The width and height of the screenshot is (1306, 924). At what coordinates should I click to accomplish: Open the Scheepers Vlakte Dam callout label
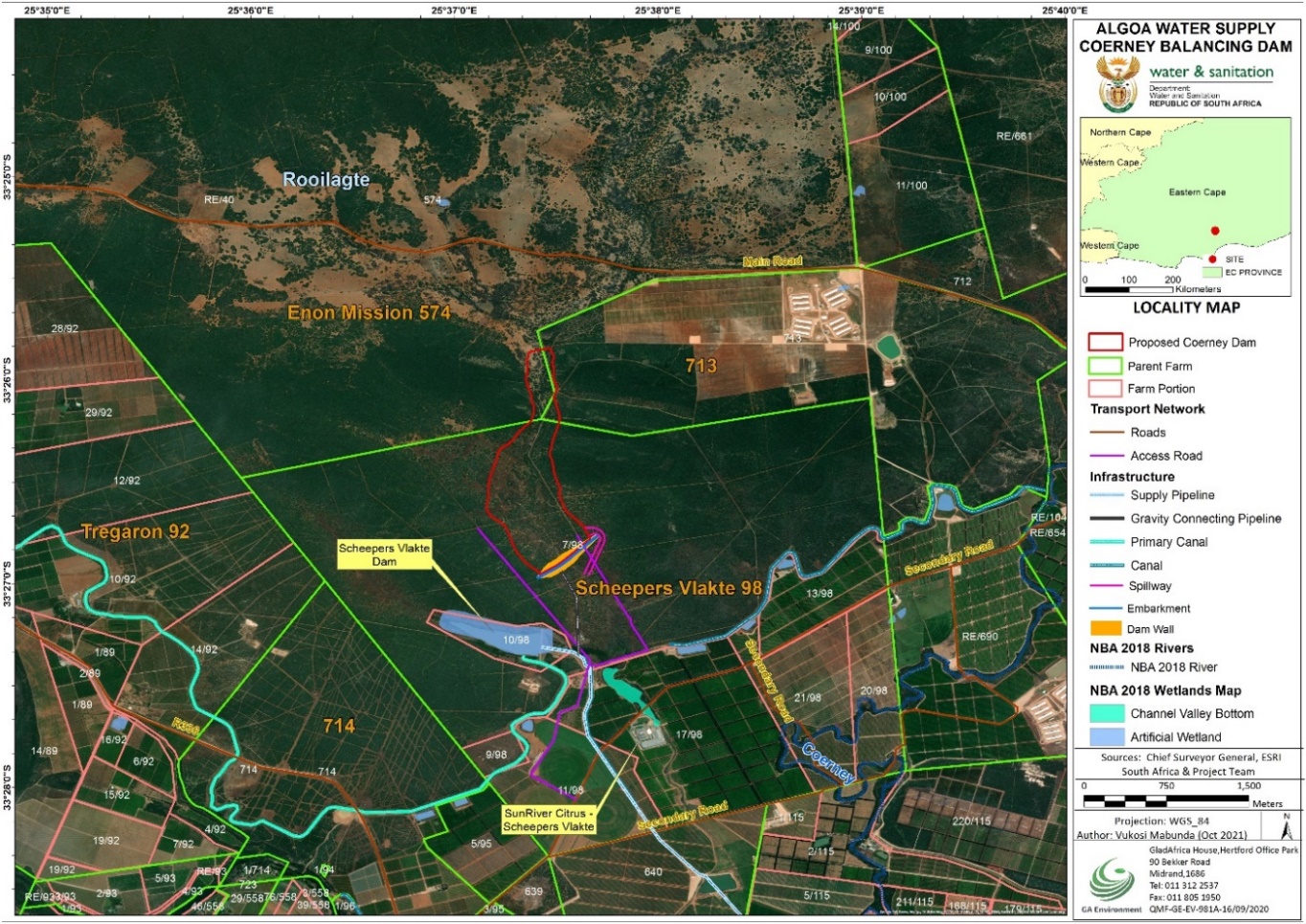click(x=387, y=552)
